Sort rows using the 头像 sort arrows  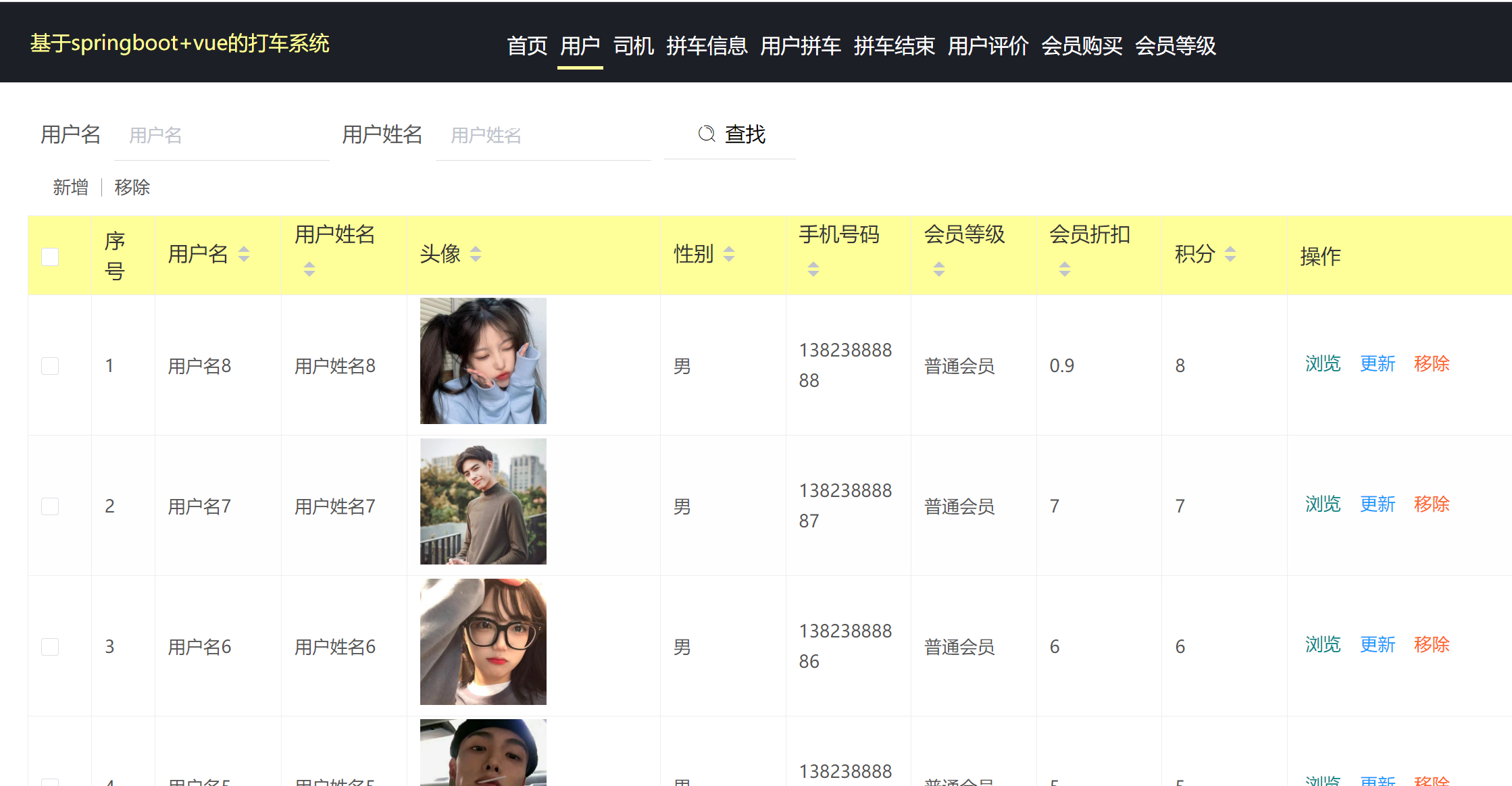point(476,254)
